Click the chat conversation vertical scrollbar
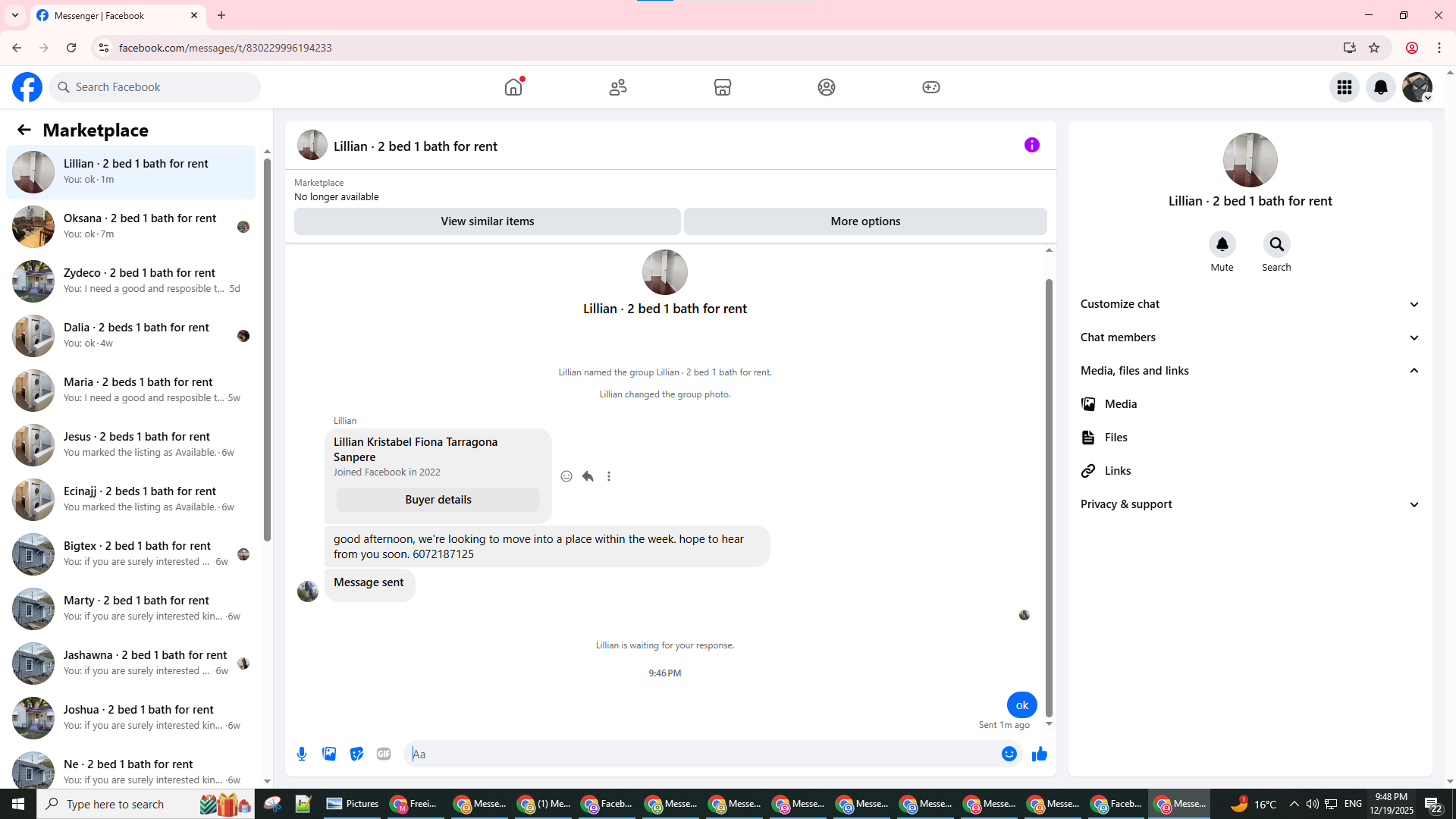The image size is (1456, 819). coord(1049,497)
